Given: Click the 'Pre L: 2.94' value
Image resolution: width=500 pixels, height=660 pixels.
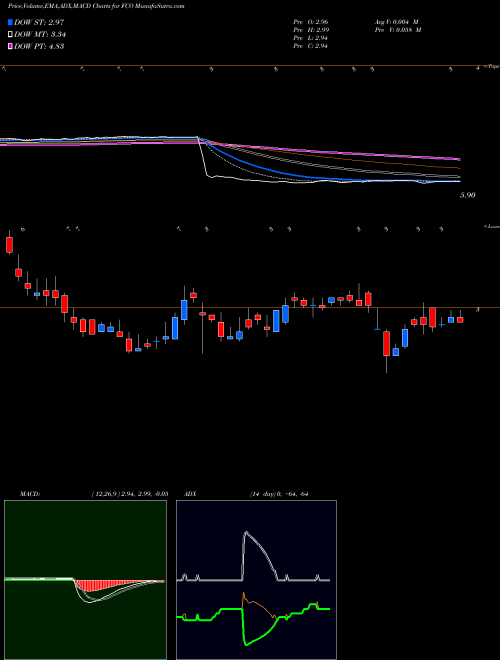Looking at the screenshot, I should tap(311, 38).
